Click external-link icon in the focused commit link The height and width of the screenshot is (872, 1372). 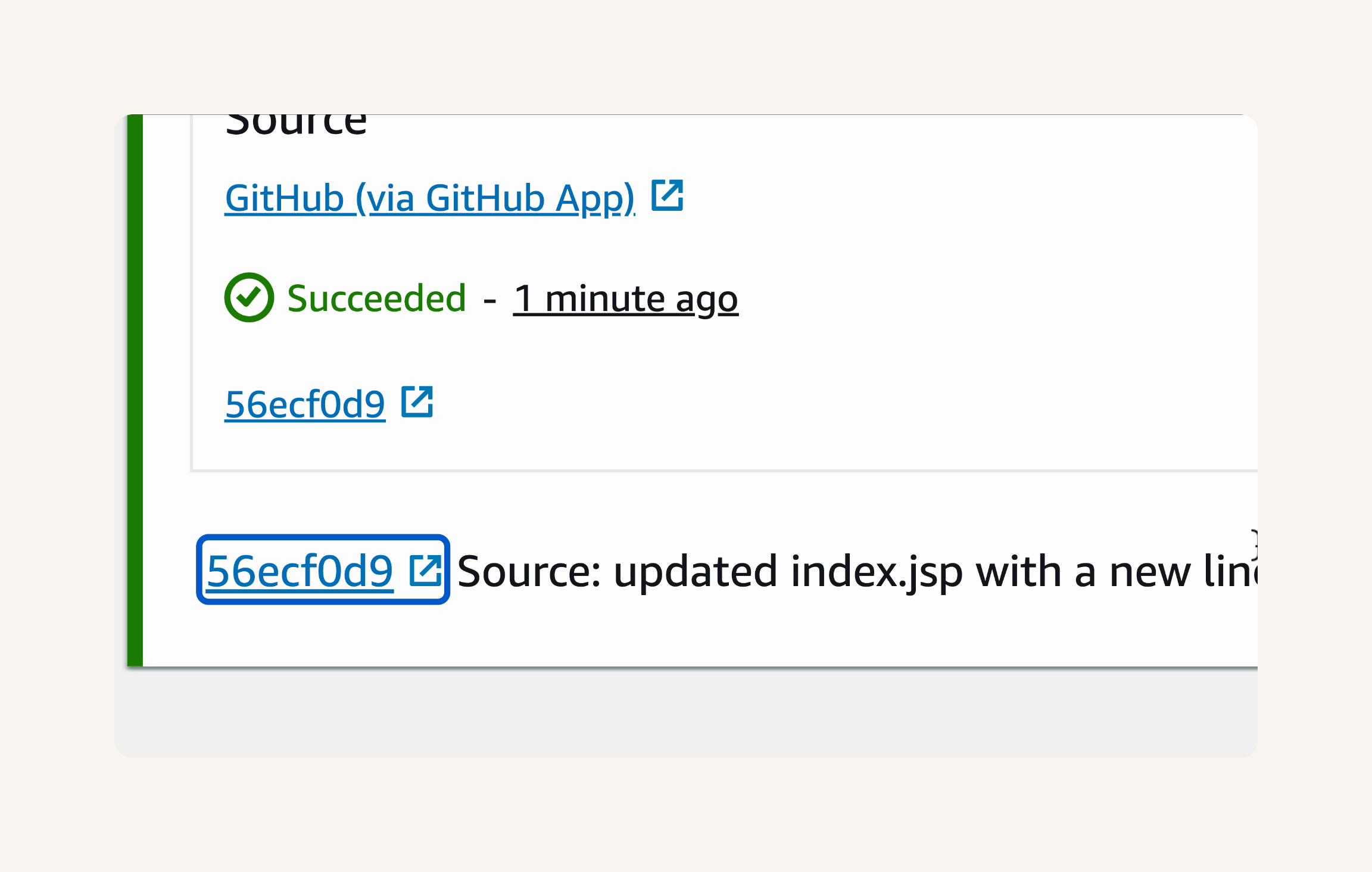(425, 570)
